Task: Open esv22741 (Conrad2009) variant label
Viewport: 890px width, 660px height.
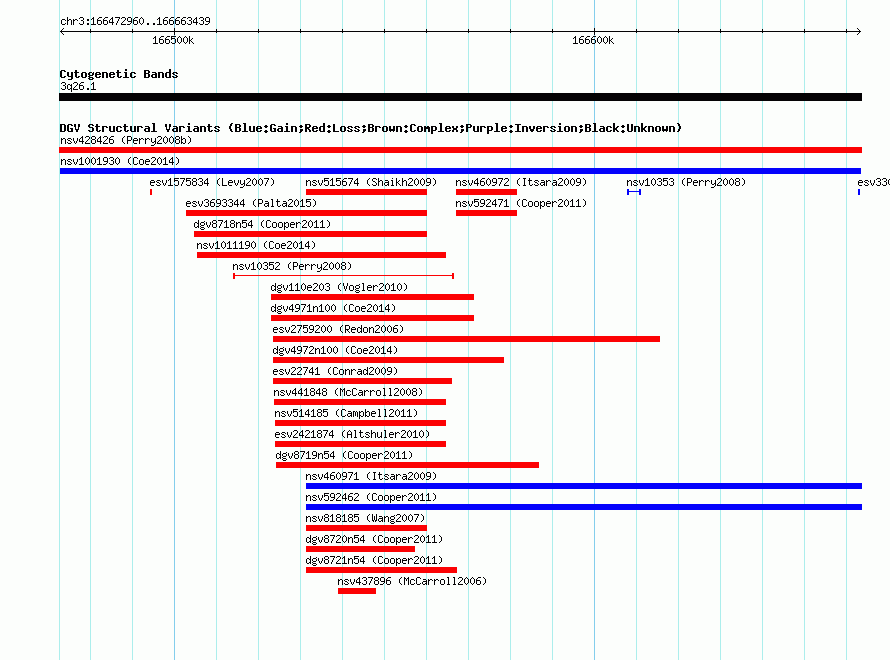Action: coord(335,371)
